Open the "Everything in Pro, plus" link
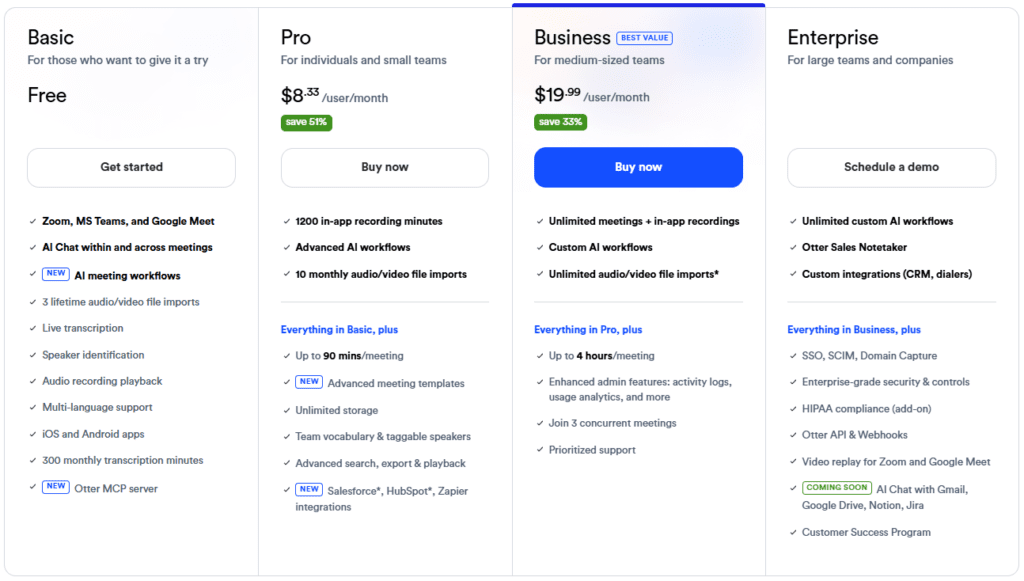1024x581 pixels. 588,329
